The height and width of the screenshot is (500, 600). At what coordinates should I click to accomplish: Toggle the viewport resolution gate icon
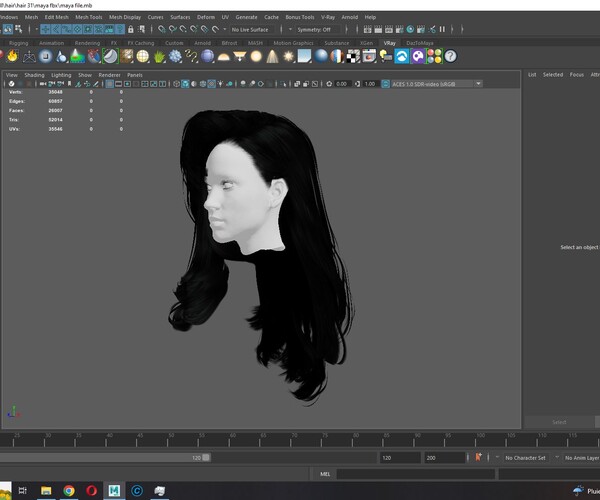pyautogui.click(x=127, y=84)
